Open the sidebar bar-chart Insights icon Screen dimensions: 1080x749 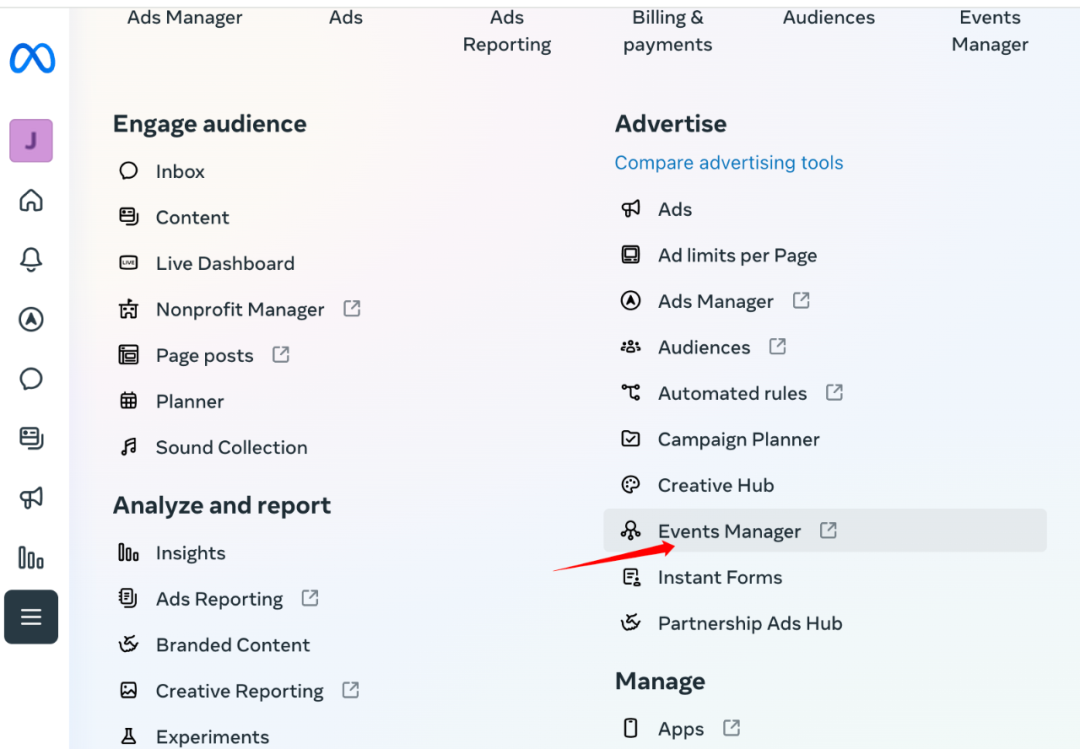31,557
